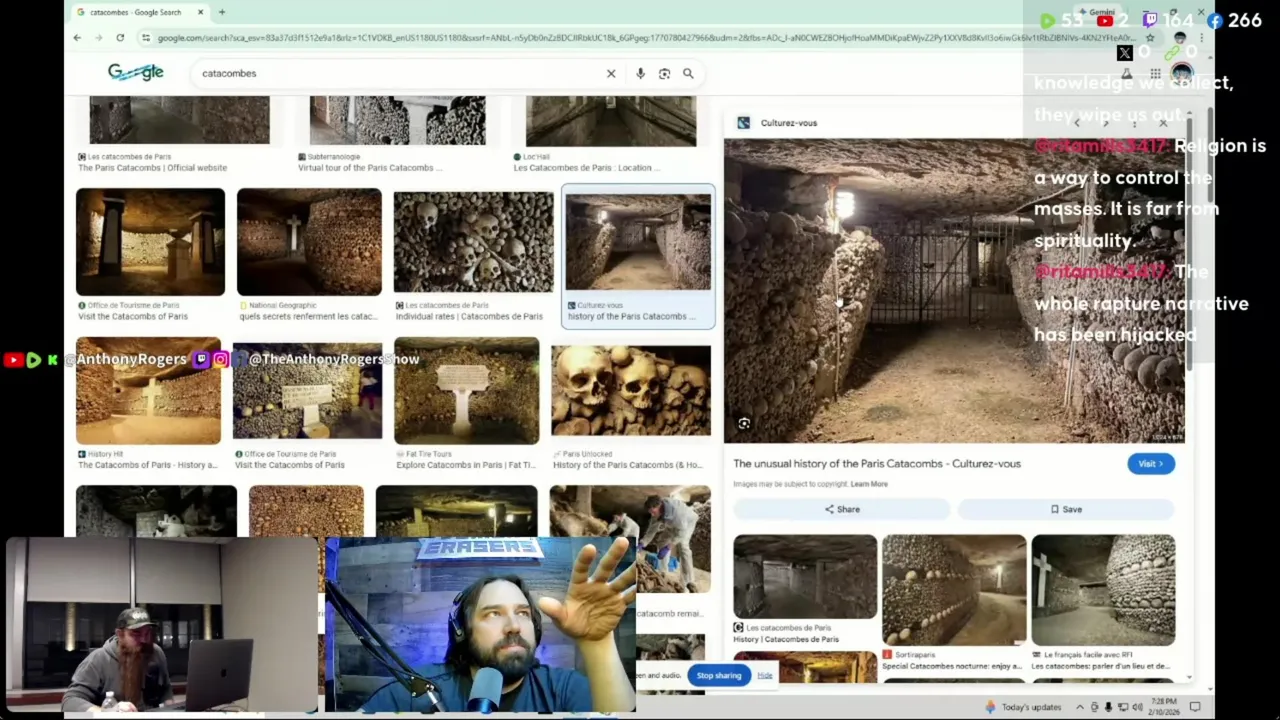
Task: Open Today's updates in the taskbar
Action: pos(1022,707)
